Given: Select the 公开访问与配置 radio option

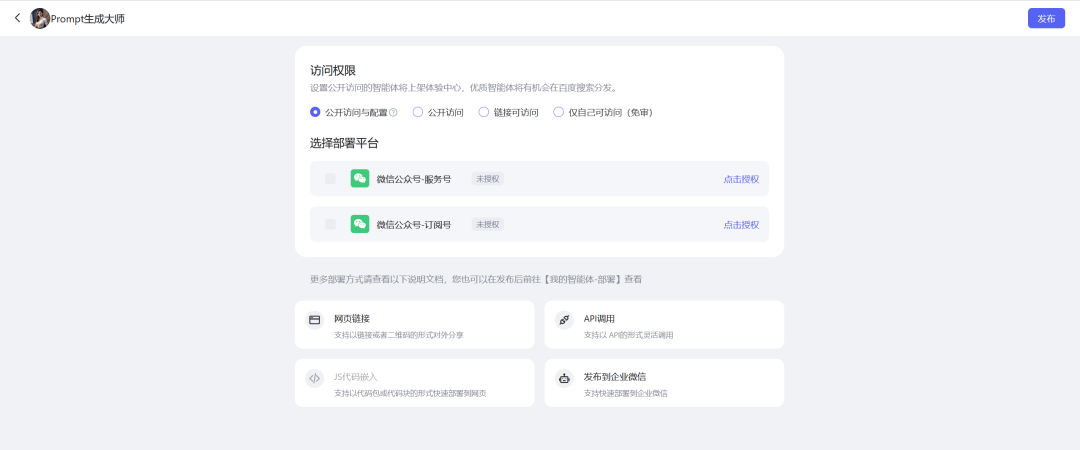Looking at the screenshot, I should click(315, 112).
